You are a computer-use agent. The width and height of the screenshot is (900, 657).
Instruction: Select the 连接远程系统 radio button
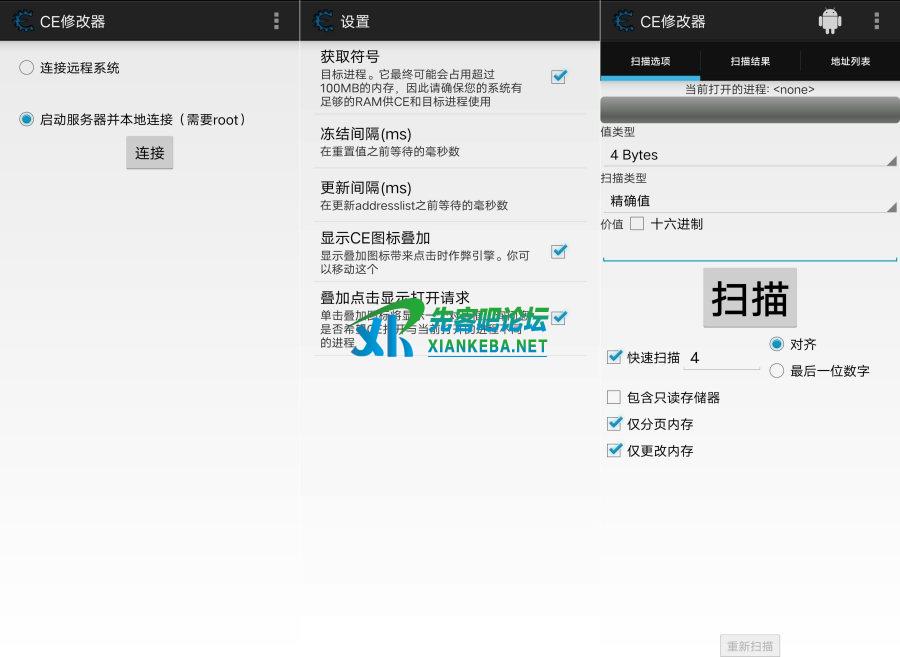[28, 68]
